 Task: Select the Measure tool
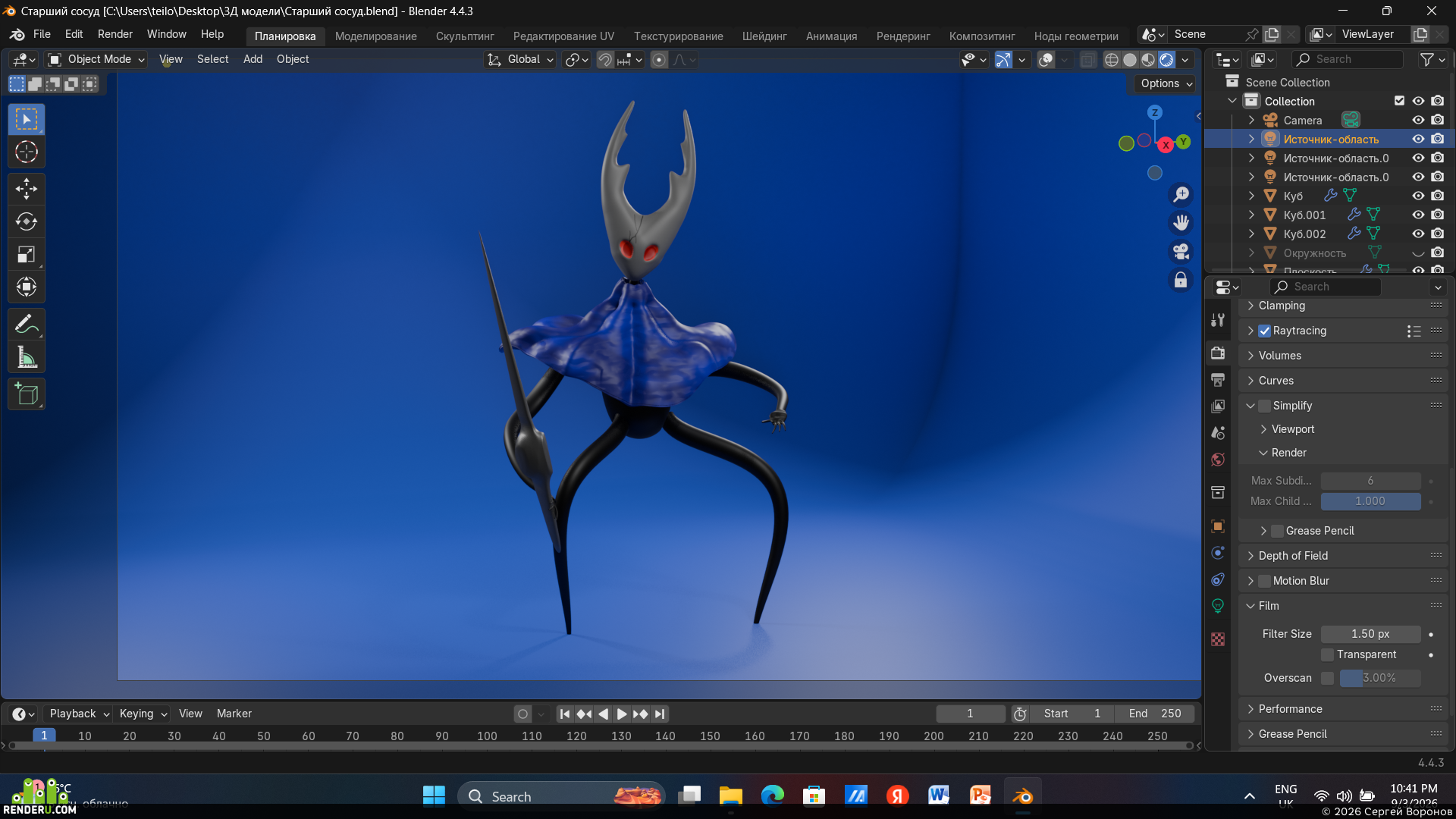pos(27,357)
